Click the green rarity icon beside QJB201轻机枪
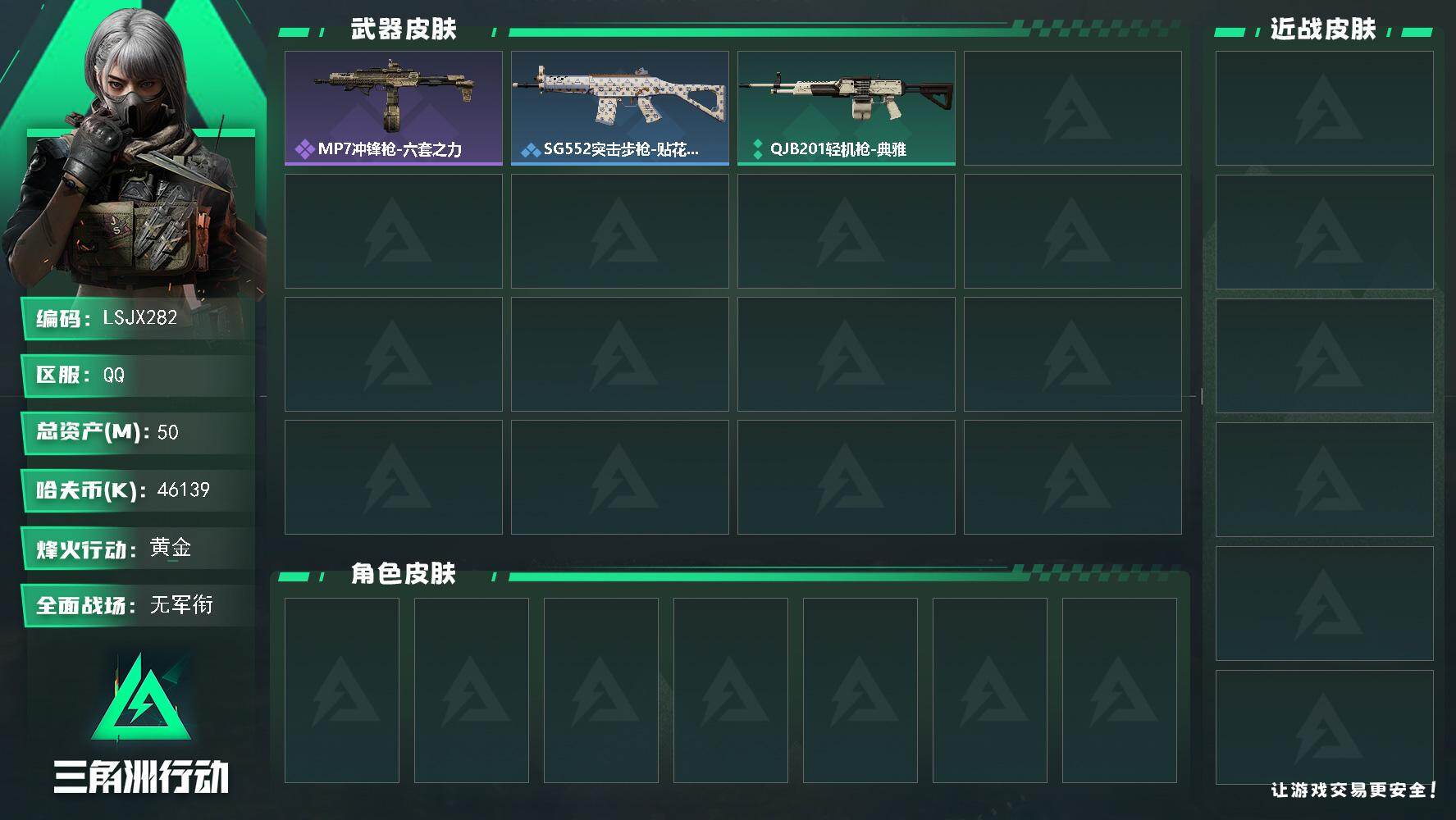The height and width of the screenshot is (820, 1456). [x=757, y=149]
